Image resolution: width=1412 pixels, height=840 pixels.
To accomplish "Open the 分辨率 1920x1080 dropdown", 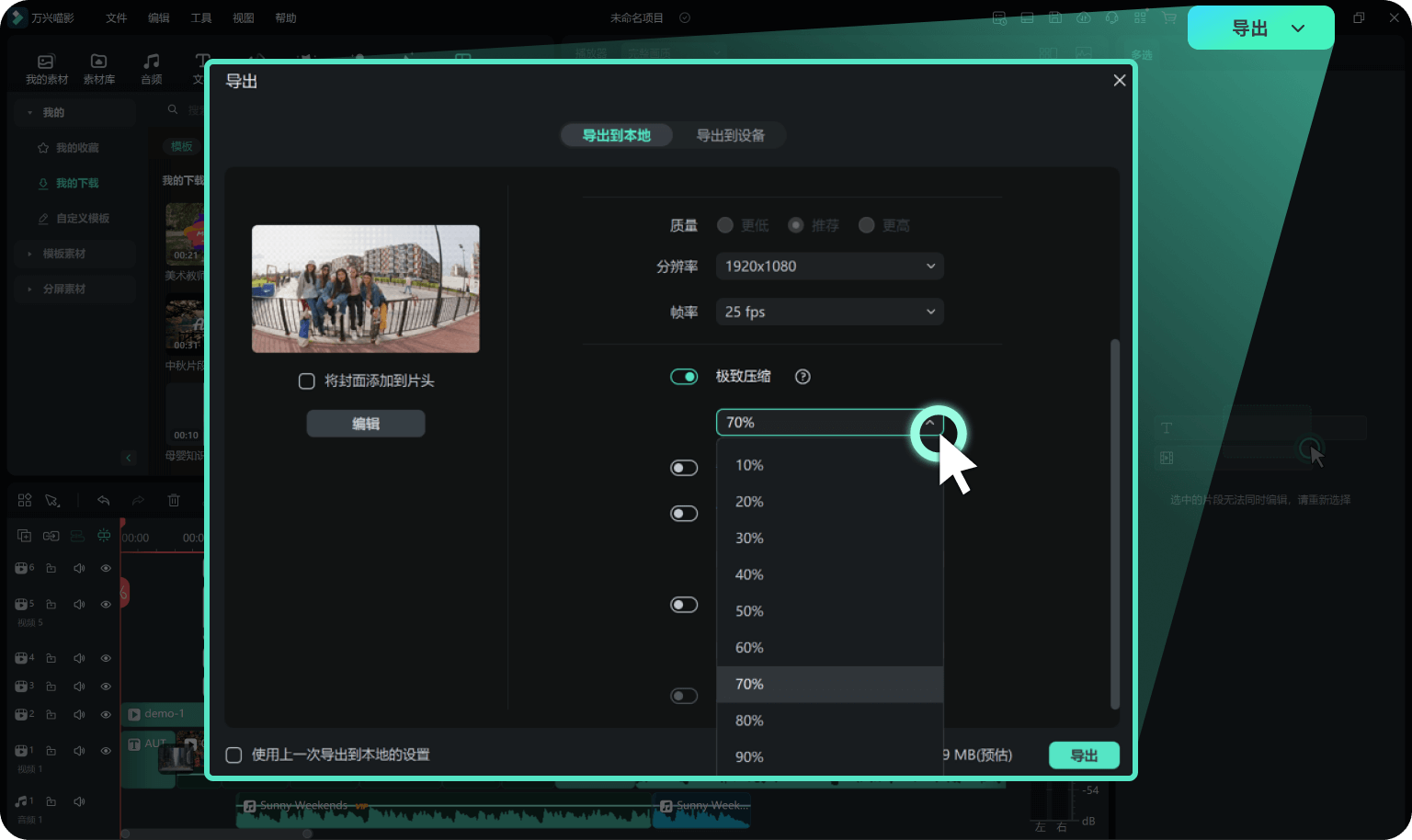I will (x=829, y=267).
